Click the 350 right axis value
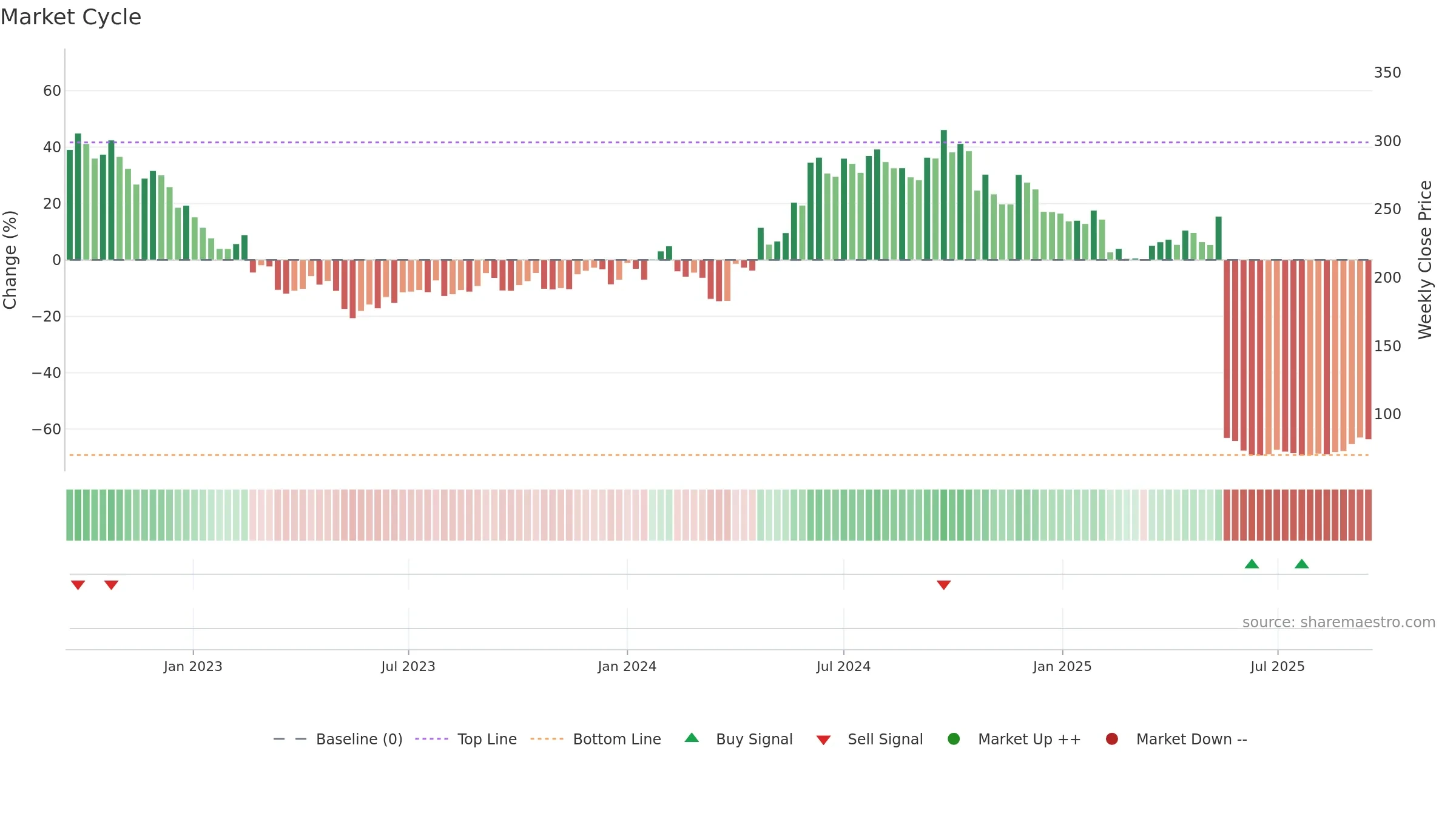1456x819 pixels. coord(1387,73)
